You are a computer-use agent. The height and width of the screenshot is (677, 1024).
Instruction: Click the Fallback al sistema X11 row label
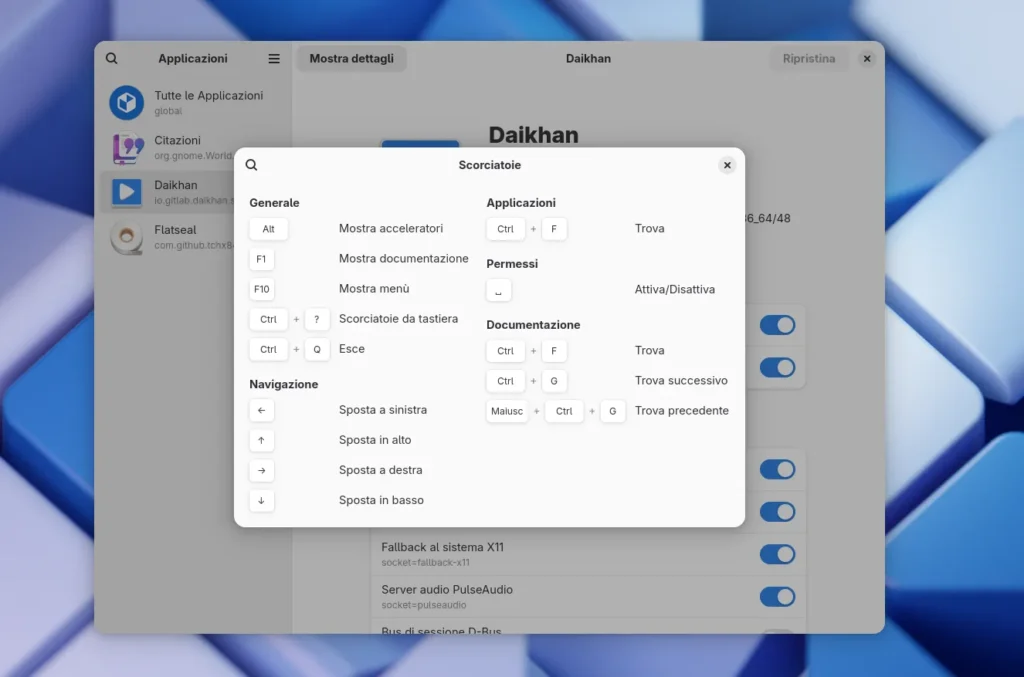tap(442, 547)
